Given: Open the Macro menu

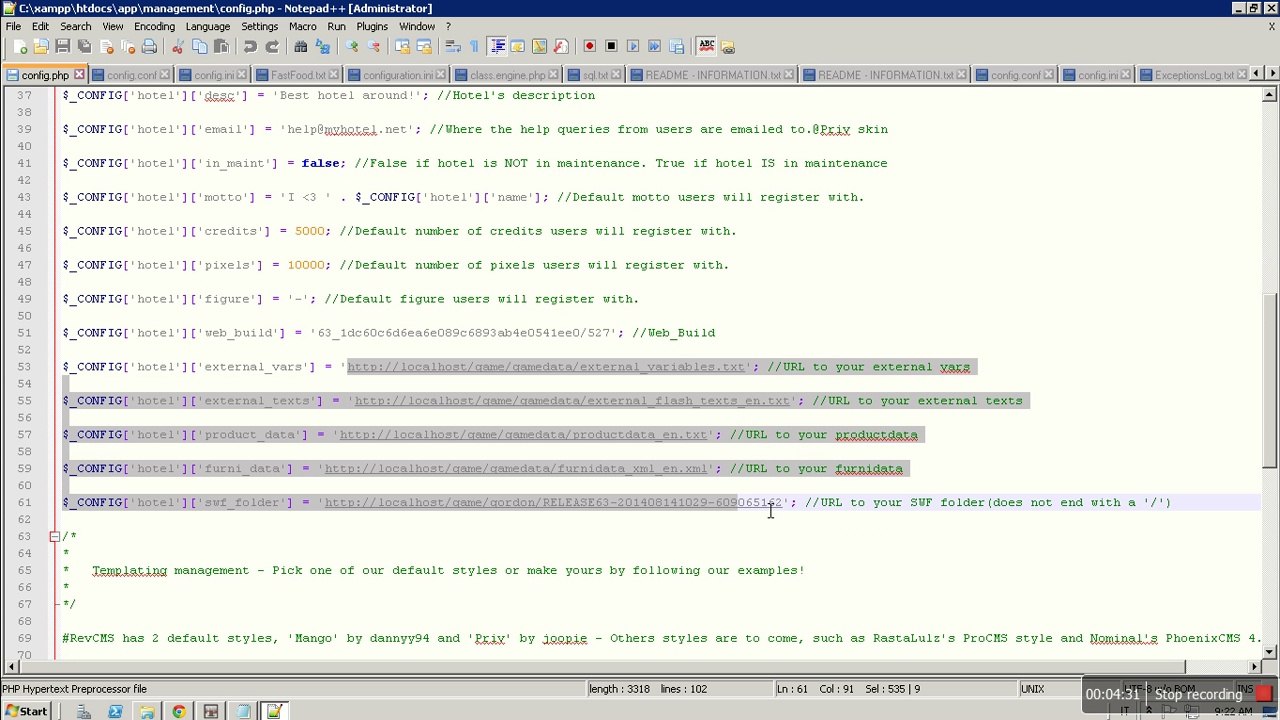Looking at the screenshot, I should [302, 26].
